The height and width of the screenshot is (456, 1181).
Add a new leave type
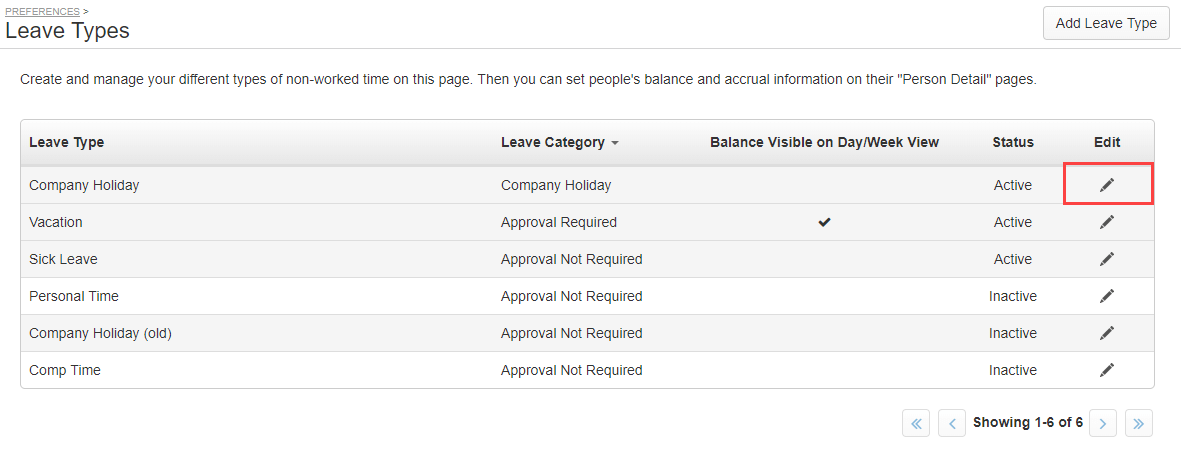(1106, 23)
